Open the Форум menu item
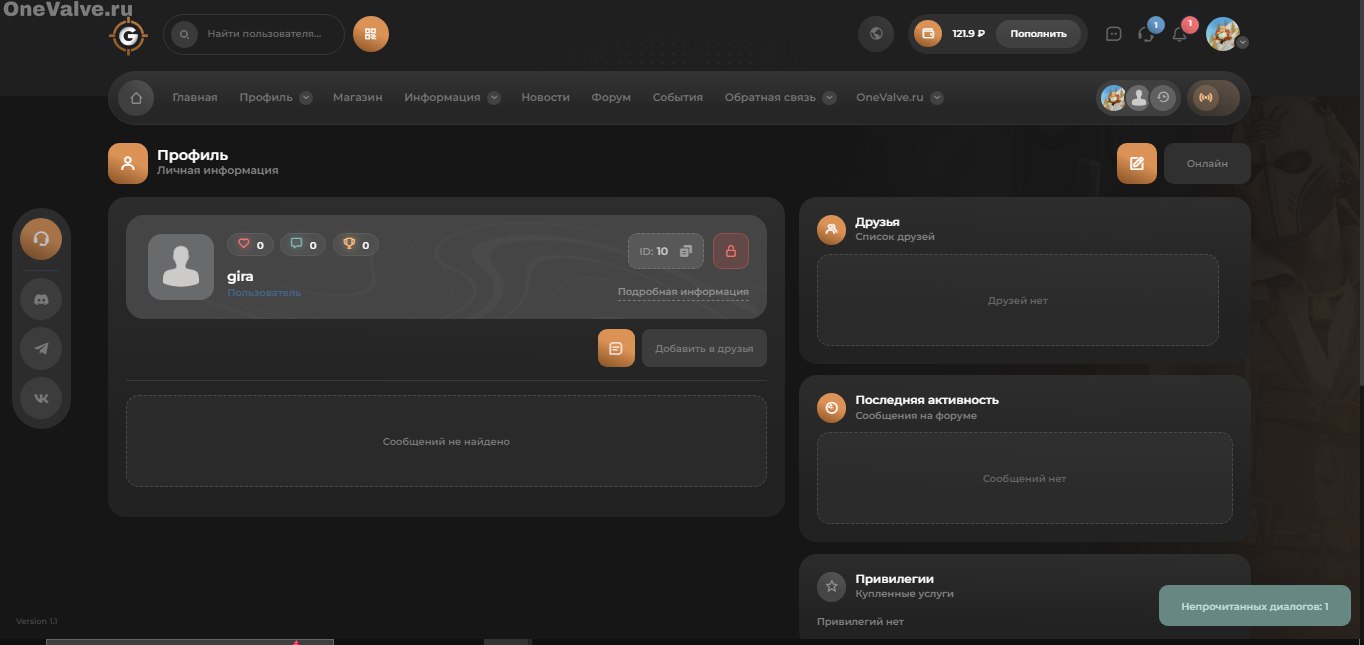 coord(610,98)
